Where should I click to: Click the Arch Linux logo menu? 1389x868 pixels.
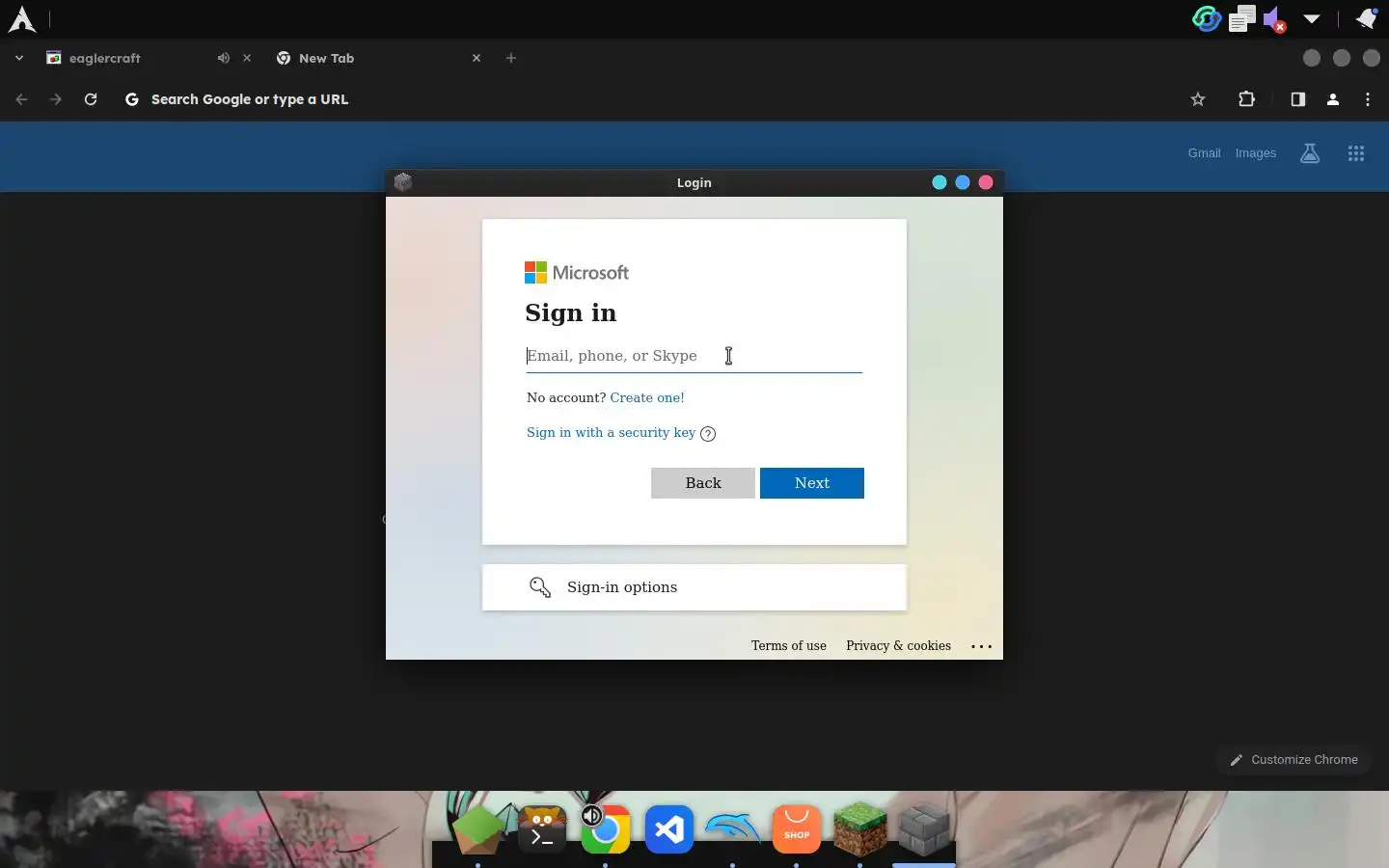[x=21, y=18]
